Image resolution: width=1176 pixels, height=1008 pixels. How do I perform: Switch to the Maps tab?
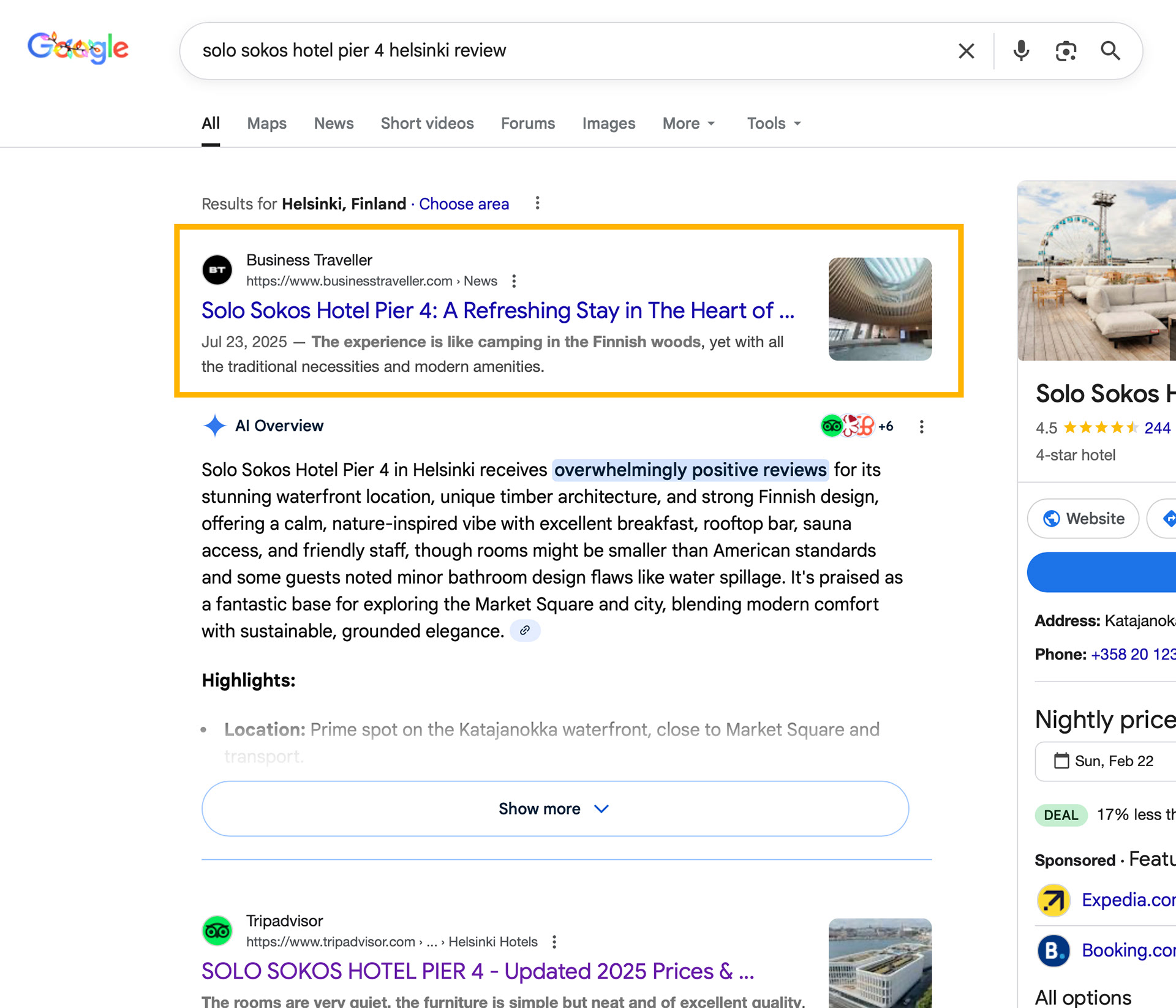click(266, 124)
